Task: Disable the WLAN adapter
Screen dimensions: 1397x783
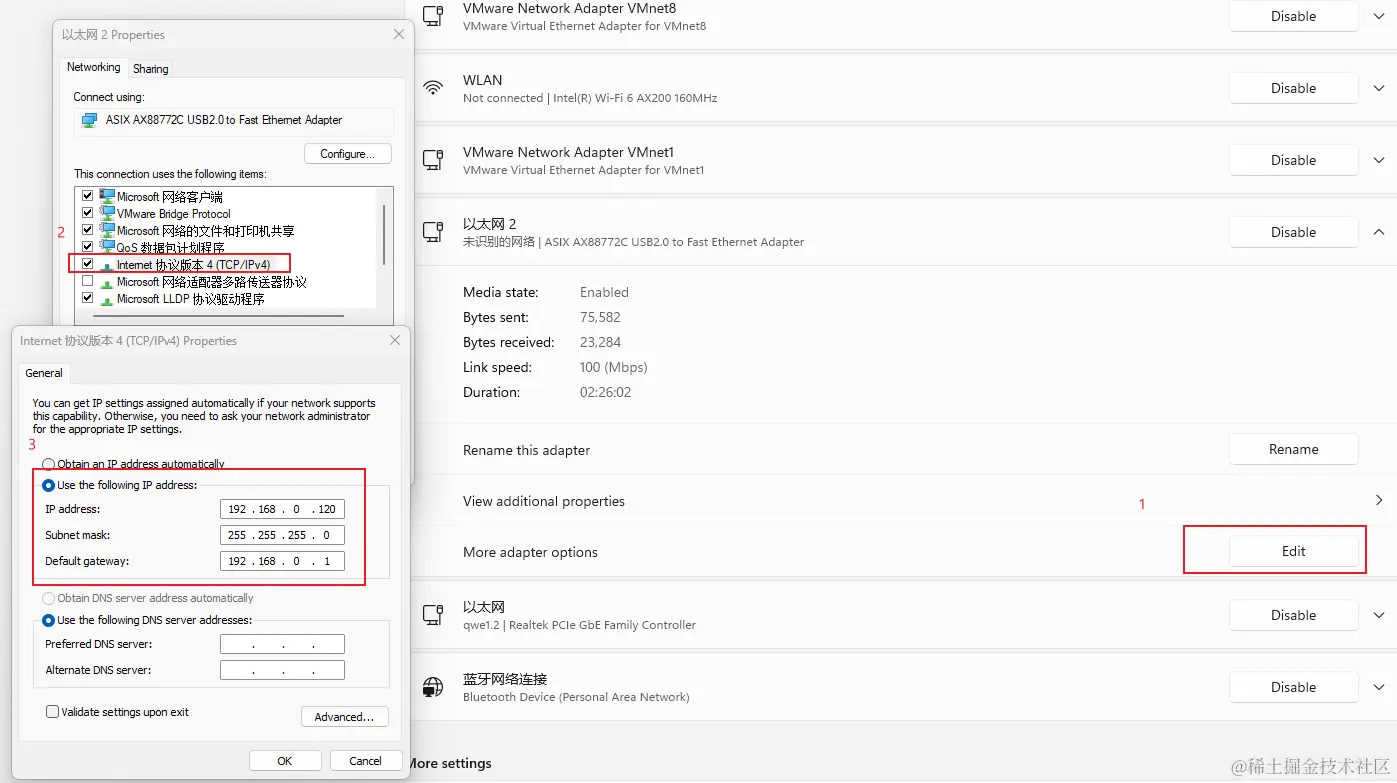Action: (1294, 88)
